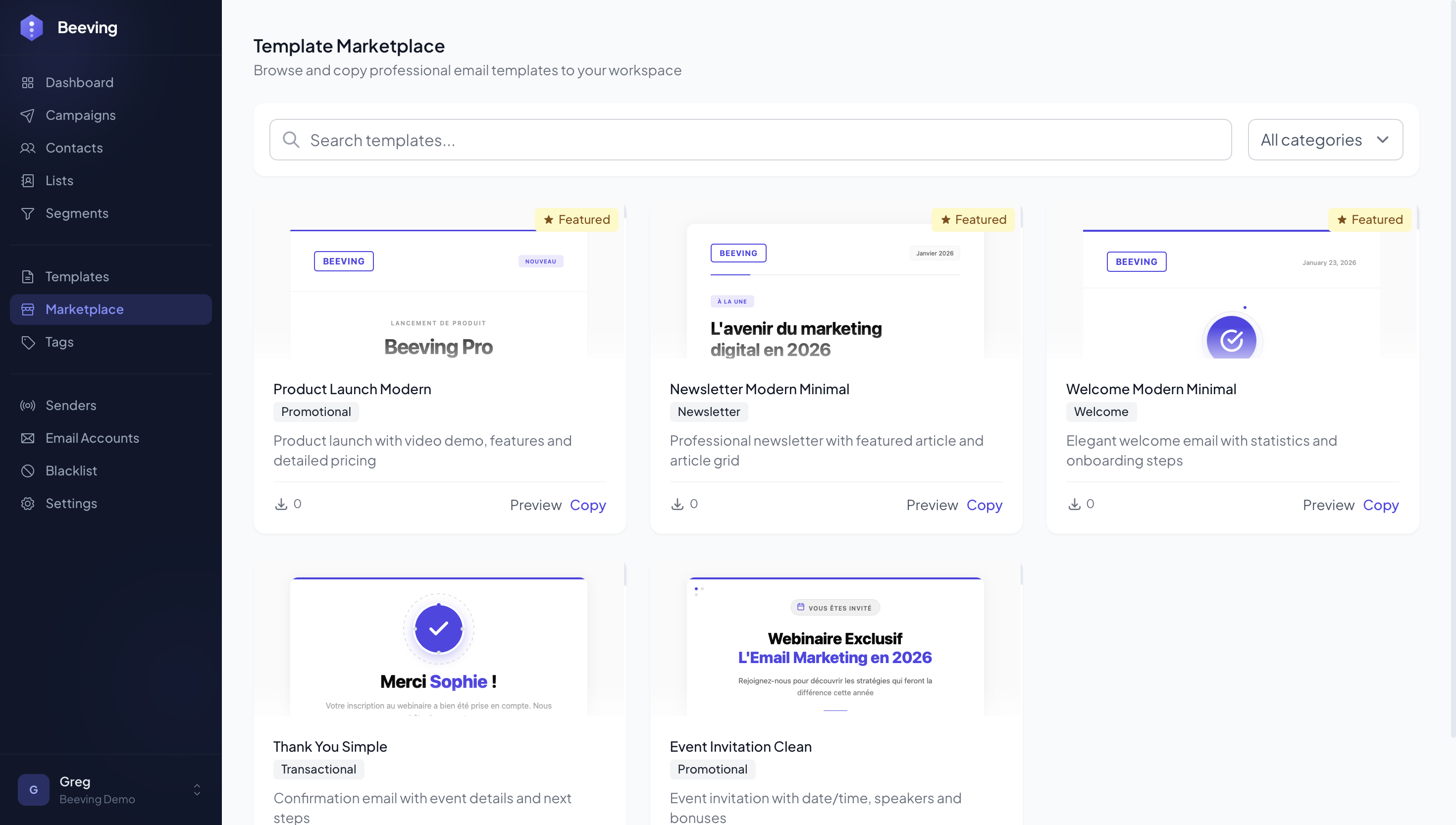The width and height of the screenshot is (1456, 825).
Task: Click the Tags label icon
Action: 28,342
